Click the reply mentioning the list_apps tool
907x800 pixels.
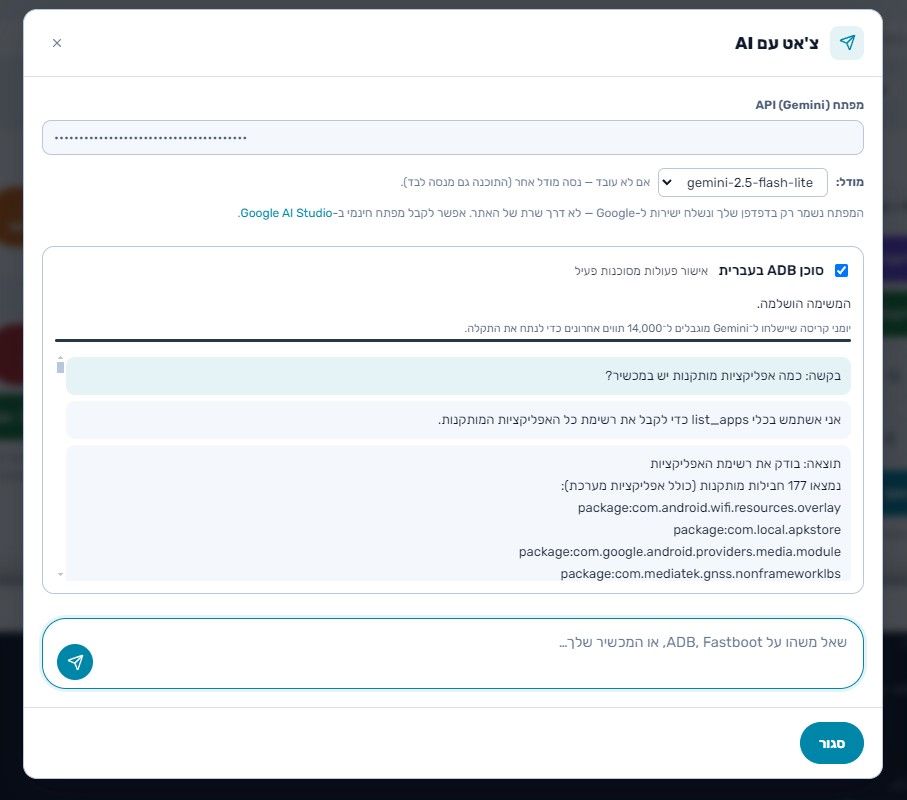(x=458, y=420)
